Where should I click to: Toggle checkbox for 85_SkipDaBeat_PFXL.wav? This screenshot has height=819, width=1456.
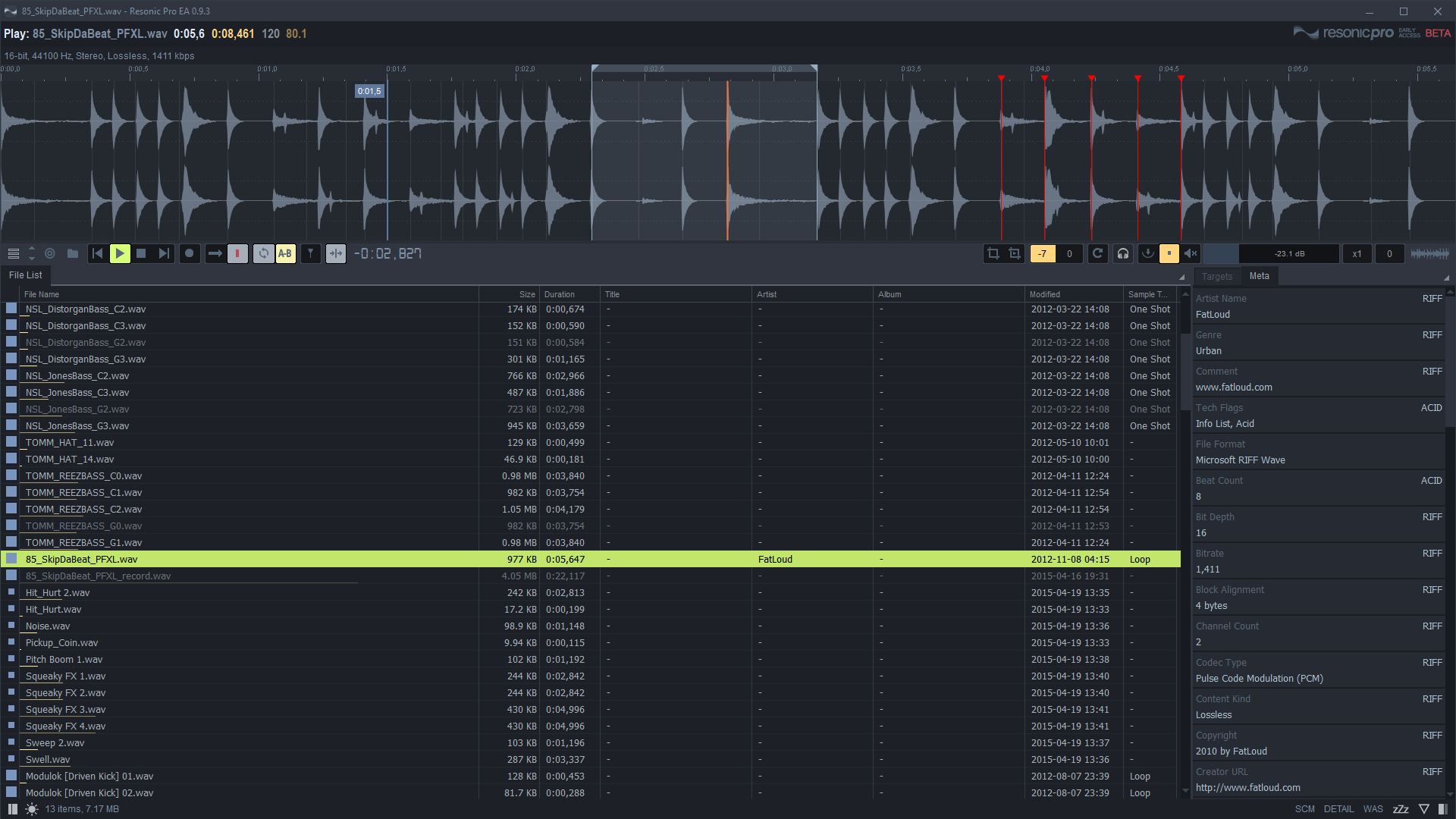click(10, 559)
